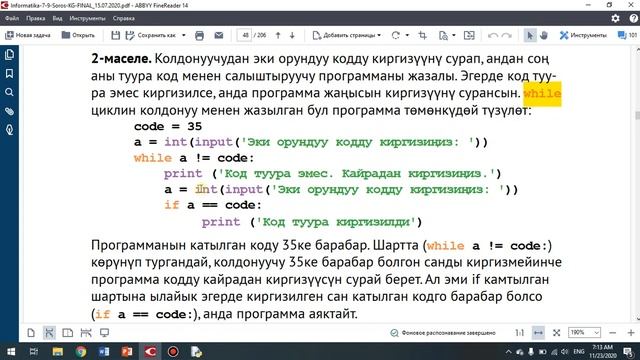Print the document
640x360 pixels.
pyautogui.click(x=200, y=36)
